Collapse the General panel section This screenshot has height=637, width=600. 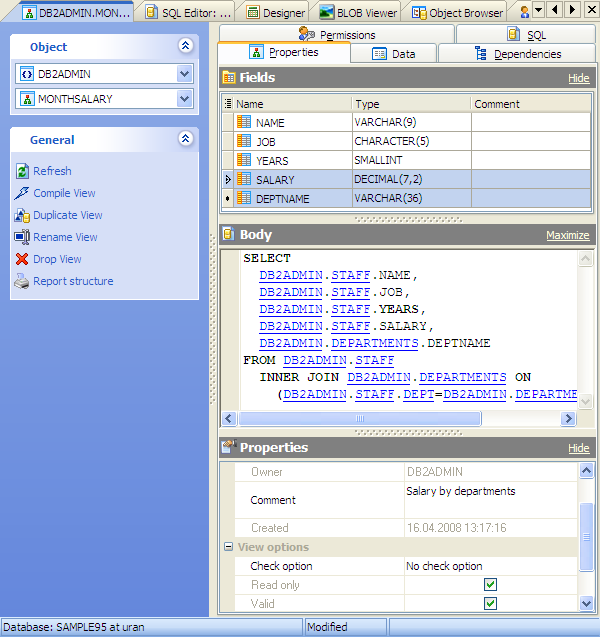pyautogui.click(x=184, y=140)
